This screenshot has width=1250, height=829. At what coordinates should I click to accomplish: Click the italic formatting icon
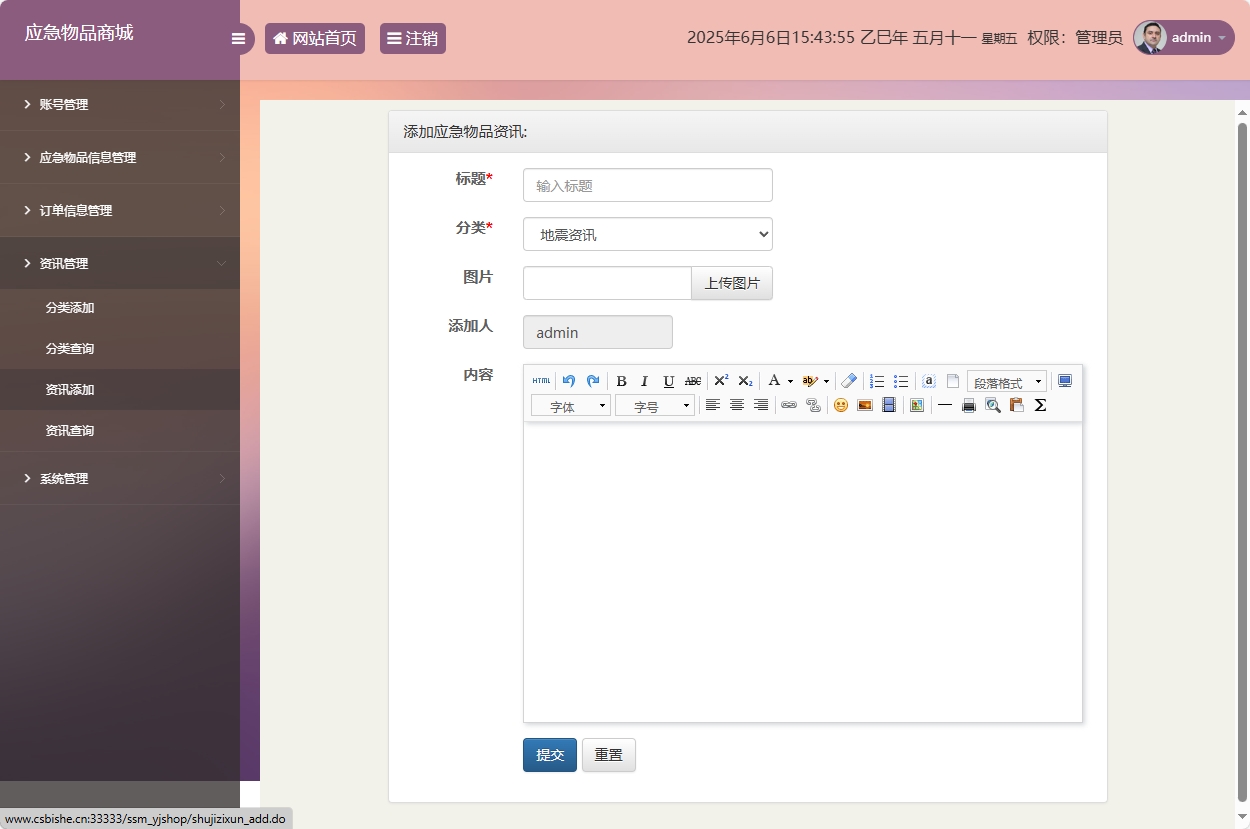(645, 381)
